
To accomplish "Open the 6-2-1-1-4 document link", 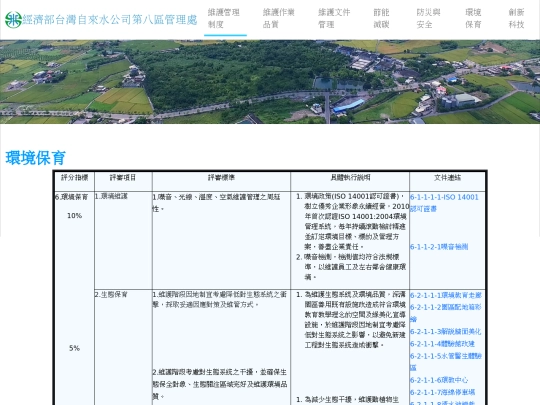I will tap(442, 344).
